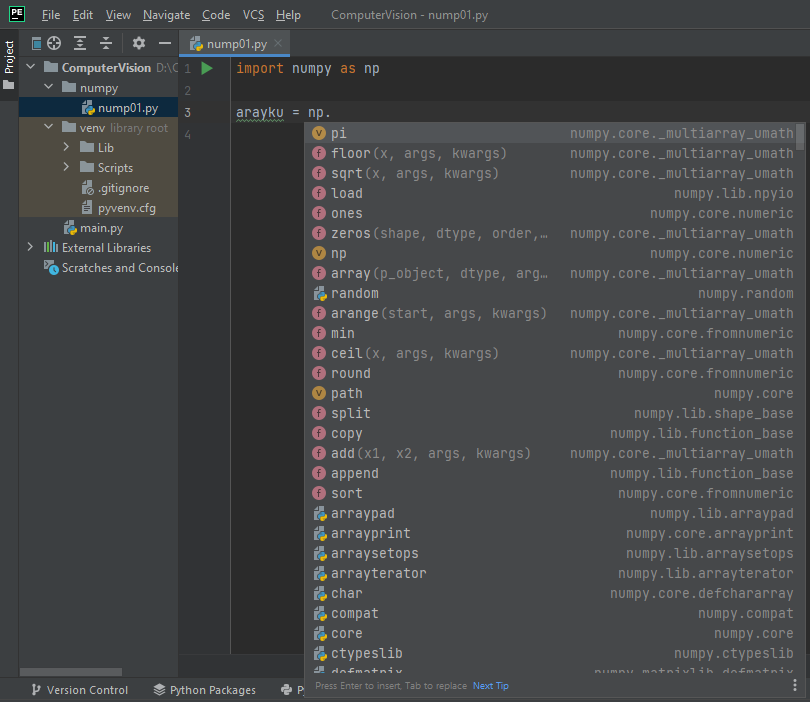This screenshot has height=702, width=810.
Task: Hide the Project panel with minus icon
Action: pos(165,43)
